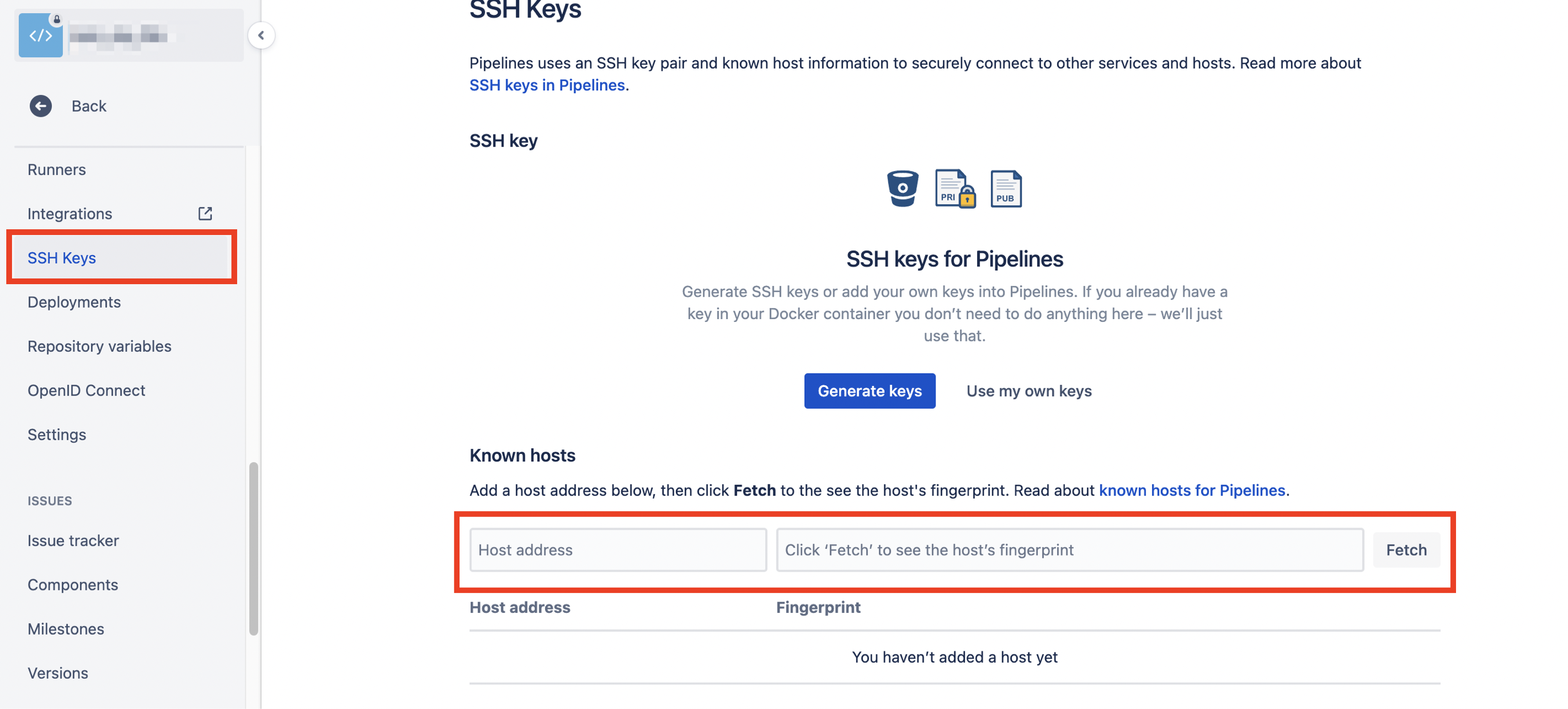The image size is (1568, 709).
Task: Click the Bitbucket bucket icon
Action: click(902, 188)
